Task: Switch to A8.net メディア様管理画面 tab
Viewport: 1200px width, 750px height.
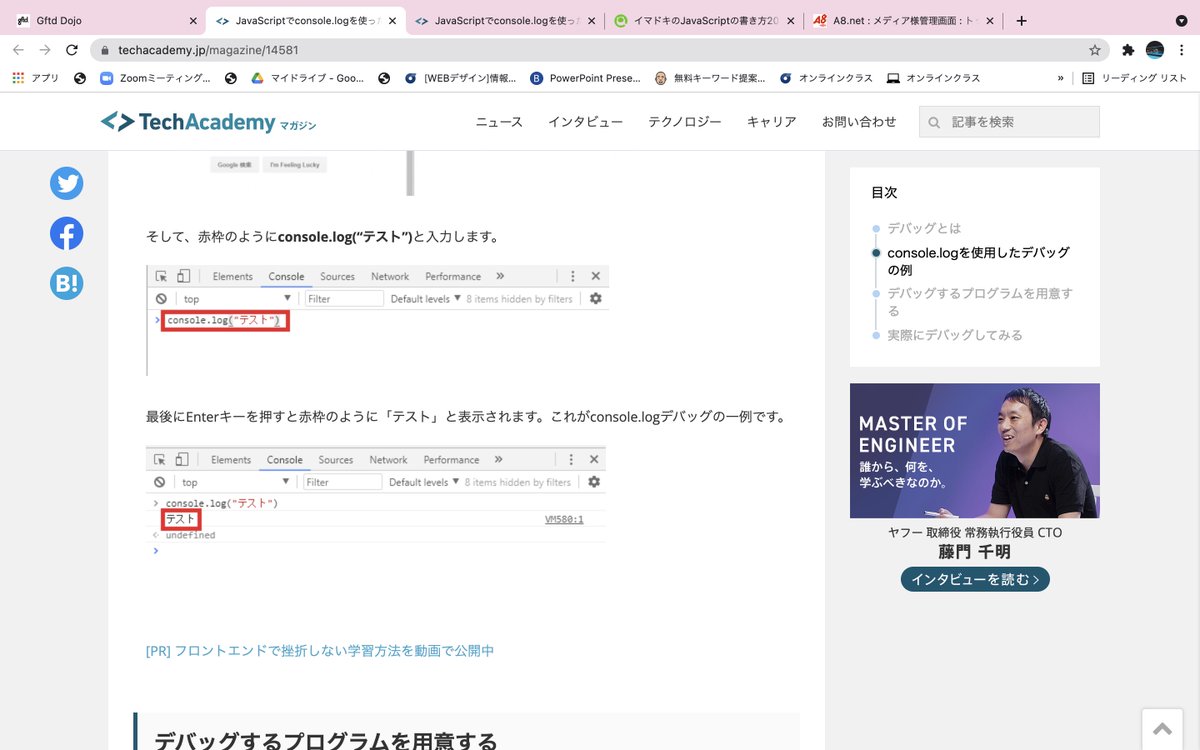Action: tap(905, 20)
